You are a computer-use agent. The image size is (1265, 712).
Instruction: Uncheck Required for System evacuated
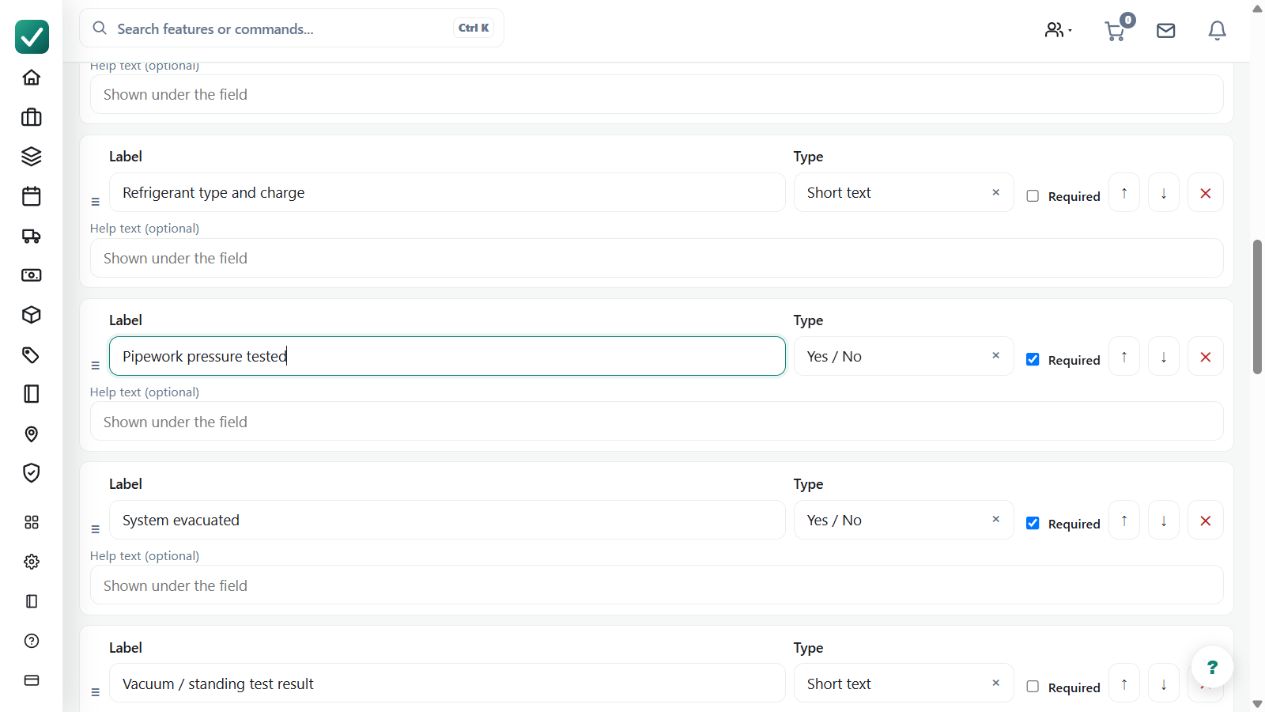pyautogui.click(x=1033, y=523)
